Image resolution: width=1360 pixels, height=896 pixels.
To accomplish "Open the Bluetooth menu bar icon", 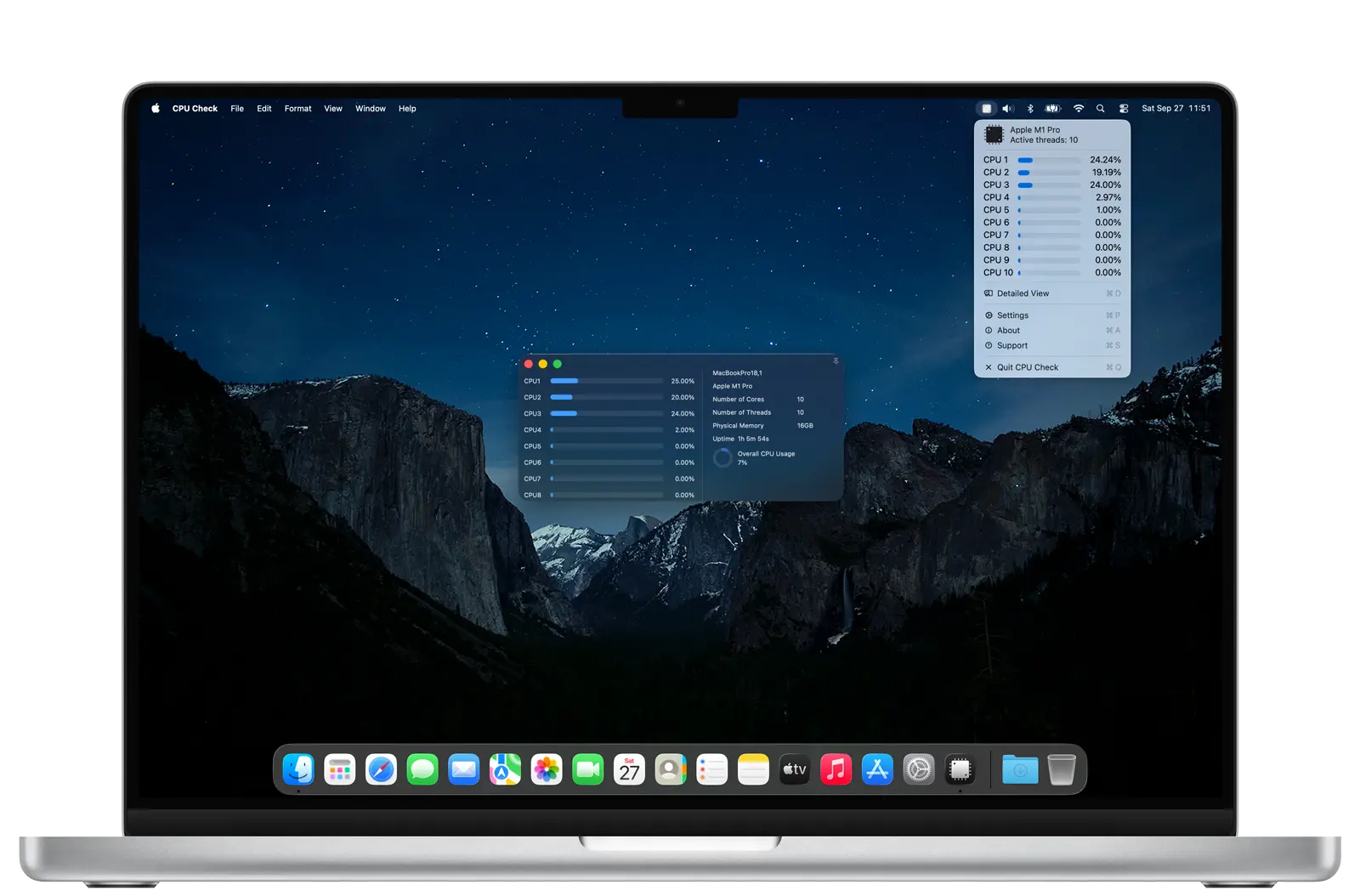I will click(1030, 109).
